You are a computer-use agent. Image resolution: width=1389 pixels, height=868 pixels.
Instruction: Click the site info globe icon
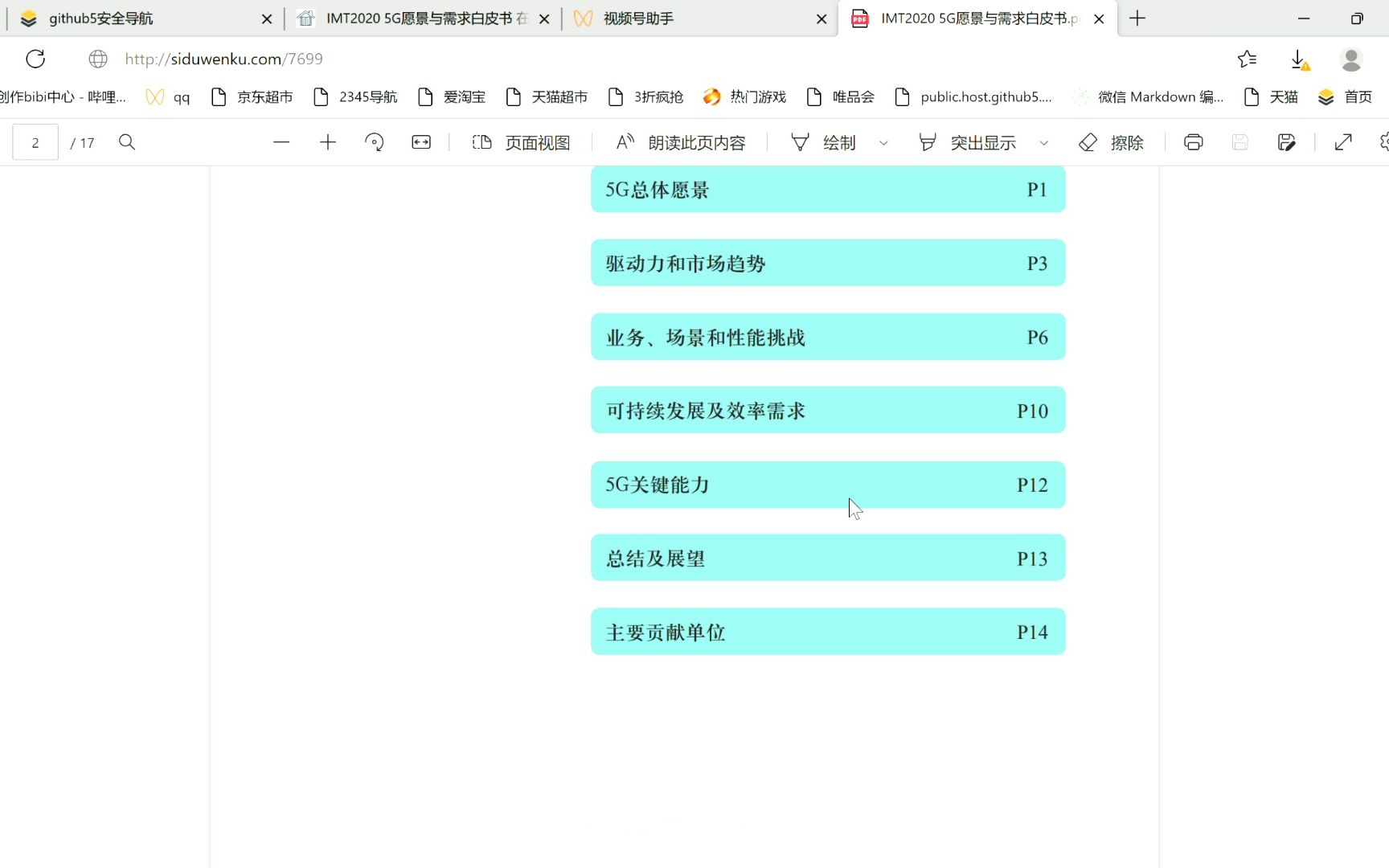(x=98, y=59)
